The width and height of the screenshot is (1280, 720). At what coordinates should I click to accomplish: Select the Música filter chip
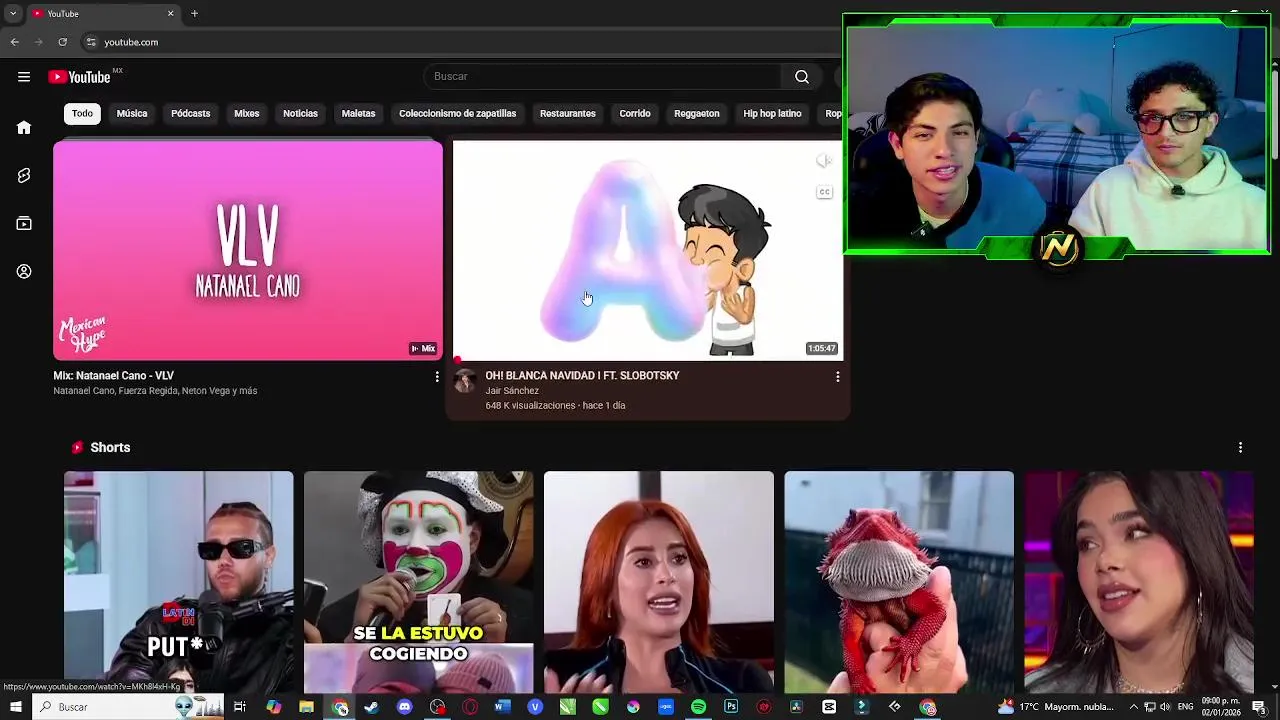[x=132, y=114]
